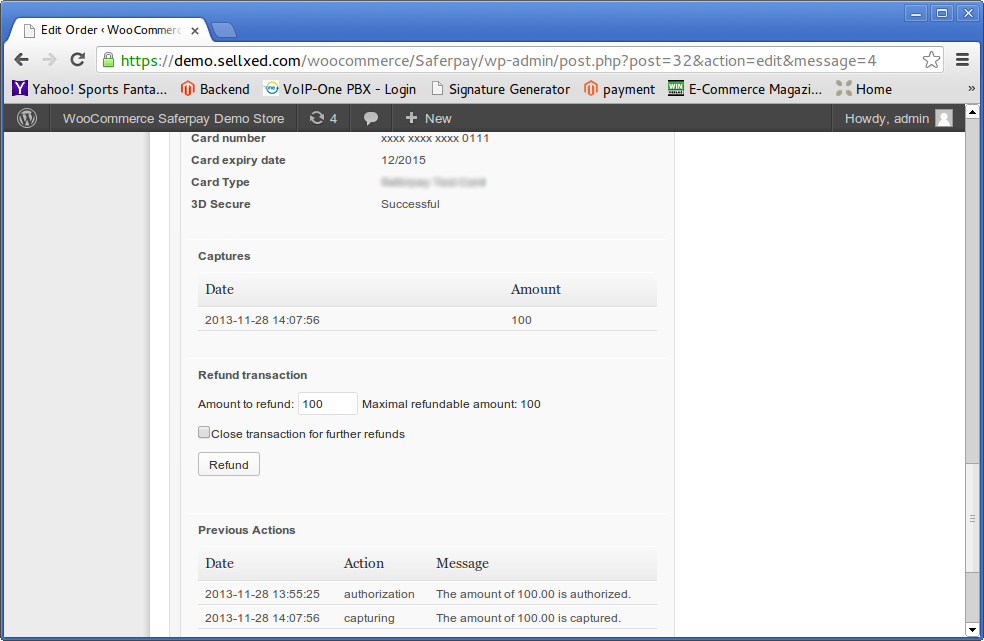984x641 pixels.
Task: Reload the page with refresh icon
Action: coord(77,60)
